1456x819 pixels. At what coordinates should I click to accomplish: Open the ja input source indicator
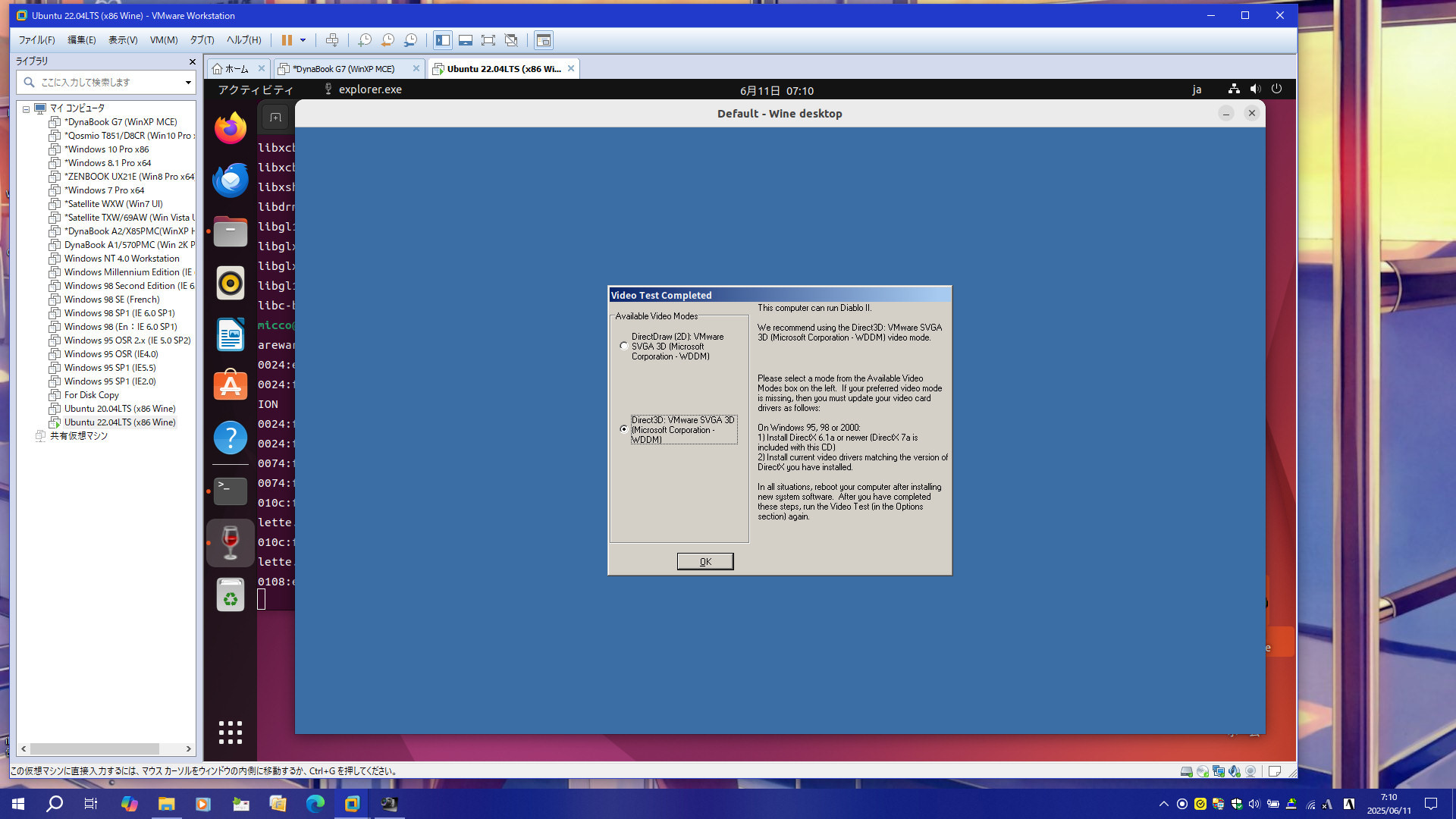pyautogui.click(x=1197, y=89)
